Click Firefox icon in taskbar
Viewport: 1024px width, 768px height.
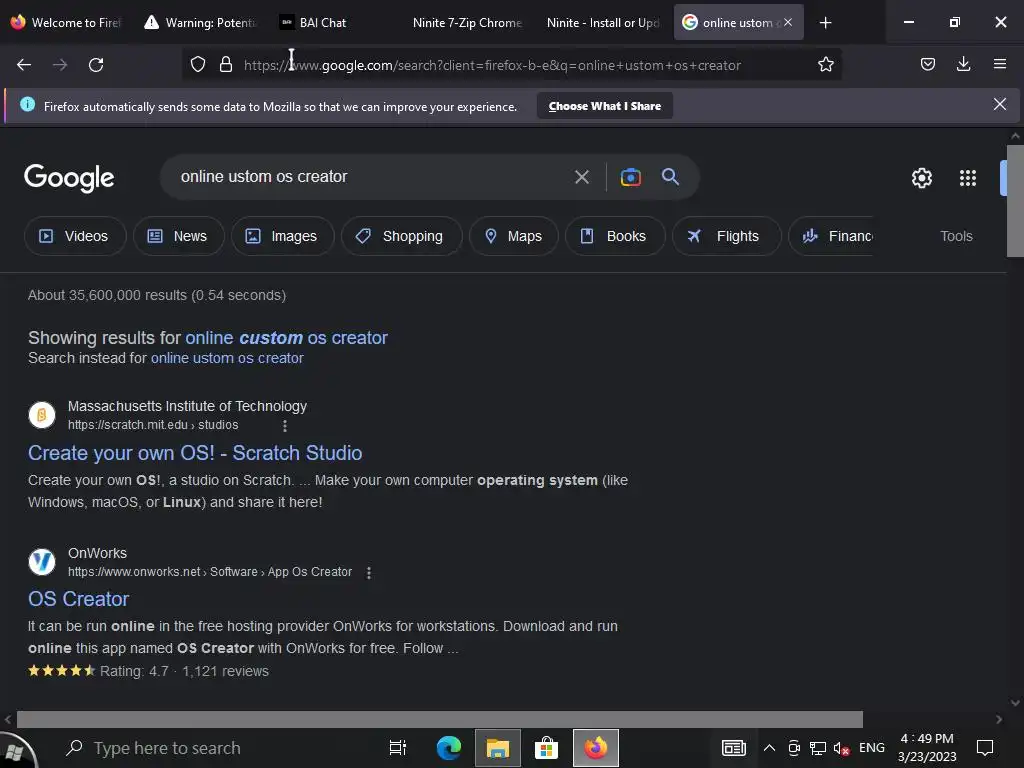[596, 748]
